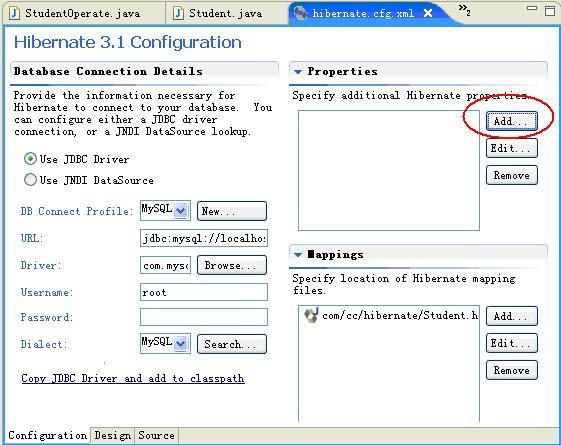Search for a Hibernate dialect
Screen dimensions: 561x445
pyautogui.click(x=232, y=344)
